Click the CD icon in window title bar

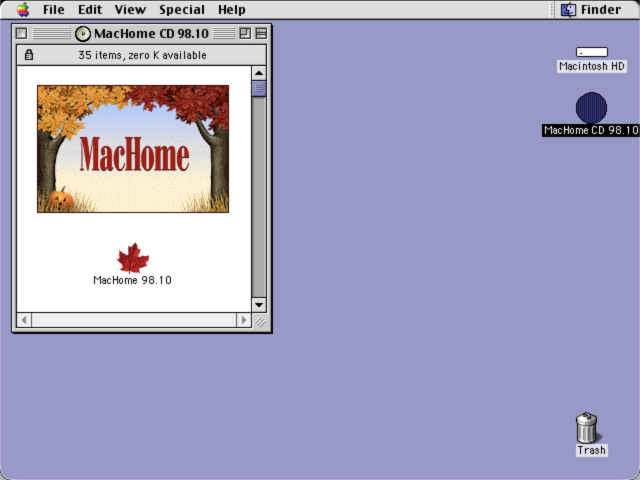tap(83, 33)
